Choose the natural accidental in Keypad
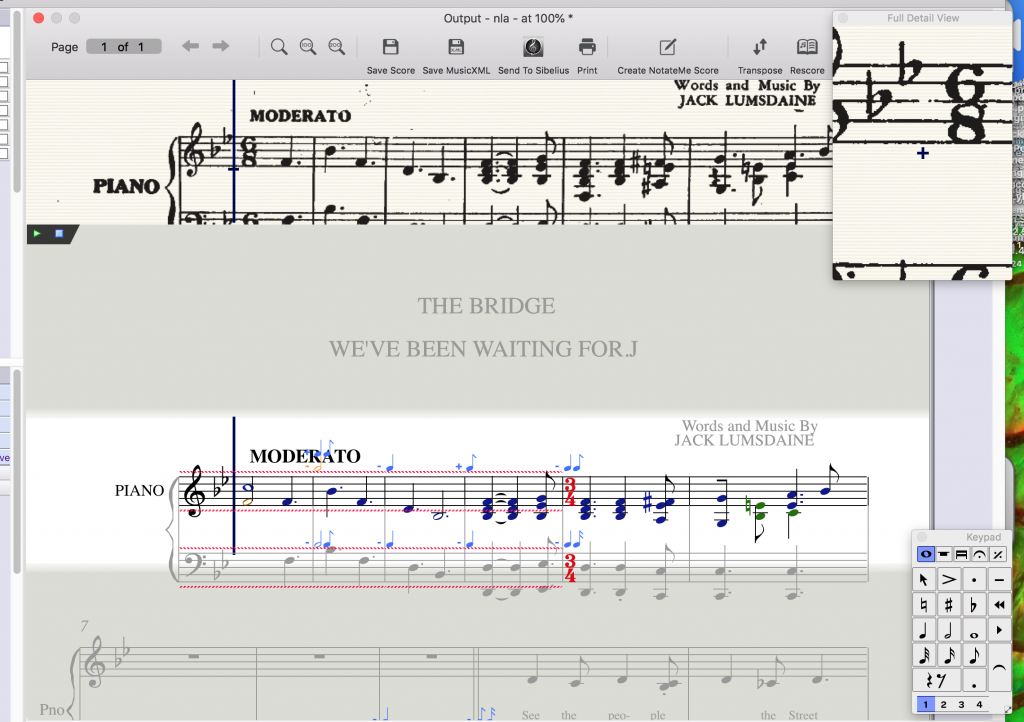Screen dimensions: 1024x722 [923, 605]
